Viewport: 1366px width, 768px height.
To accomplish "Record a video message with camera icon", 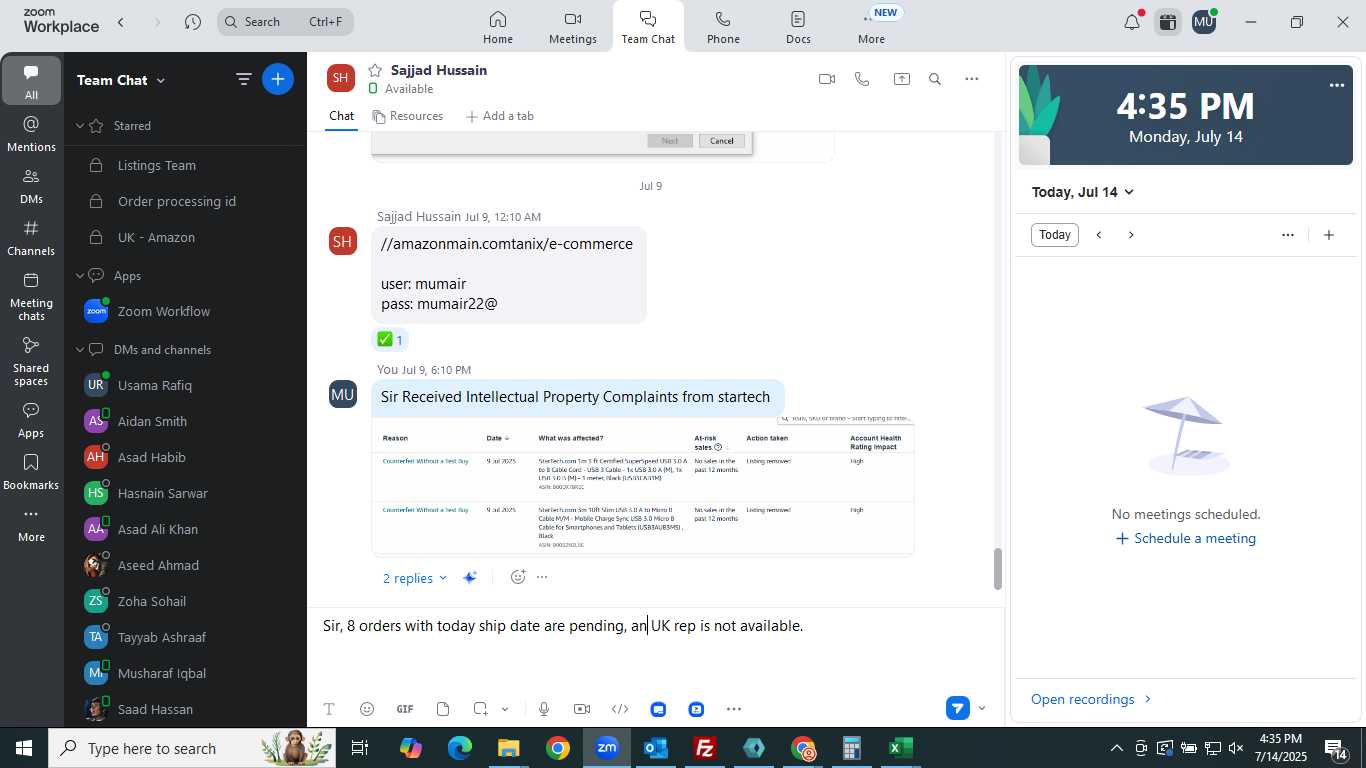I will coord(582,709).
